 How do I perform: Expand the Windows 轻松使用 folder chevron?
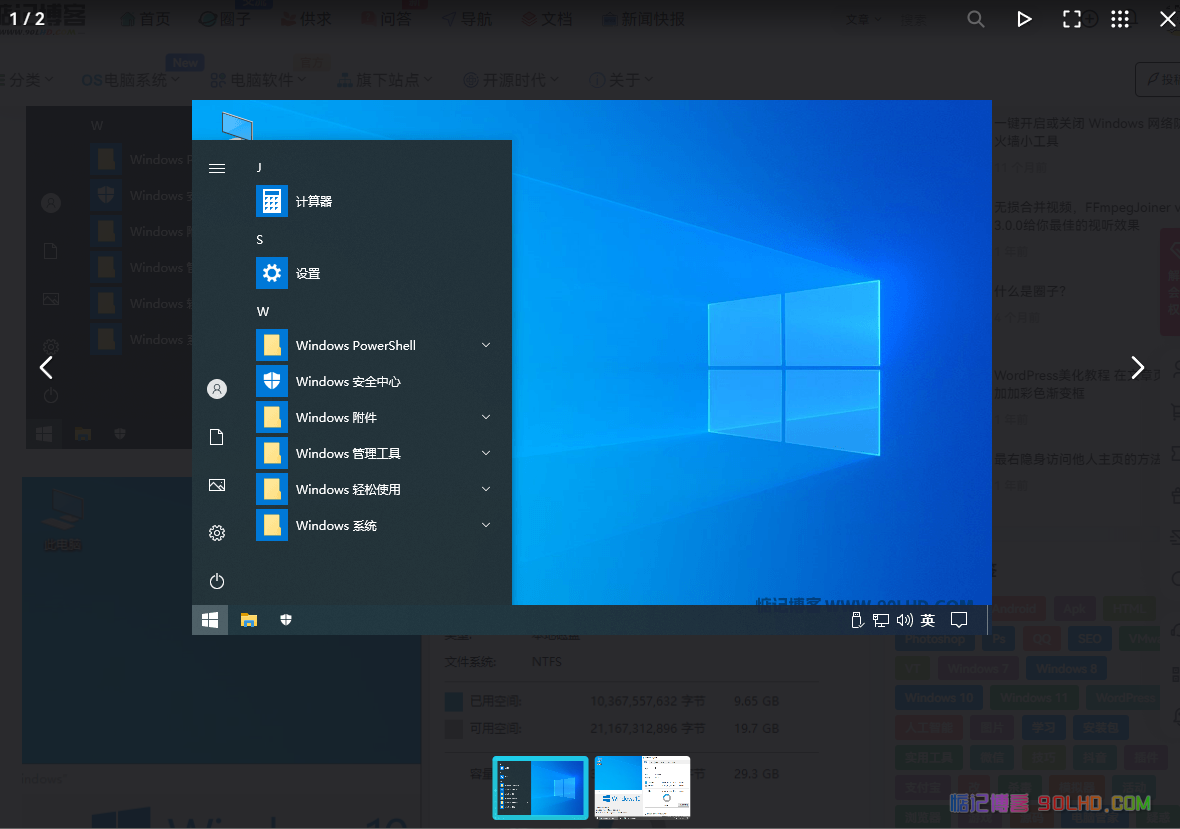486,489
